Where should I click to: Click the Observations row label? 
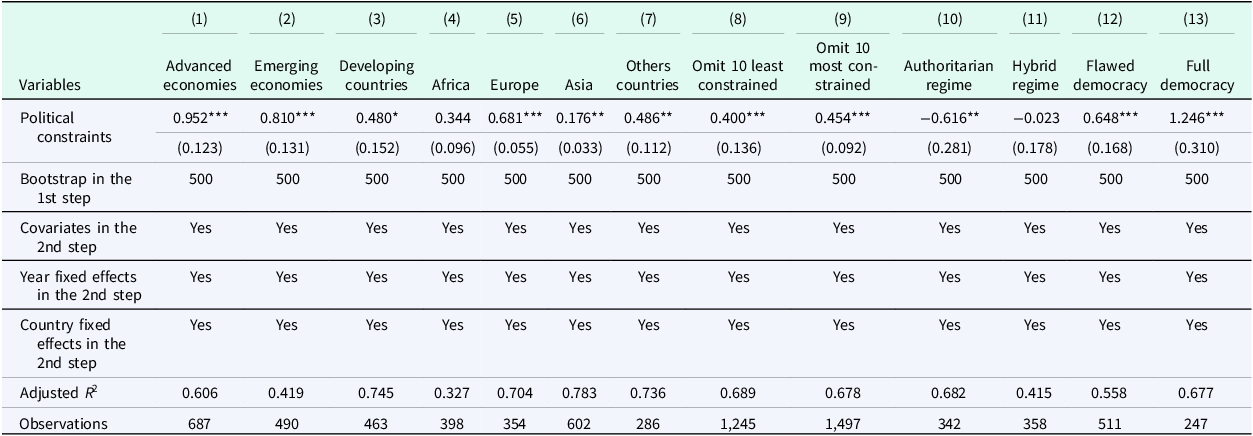pos(64,424)
